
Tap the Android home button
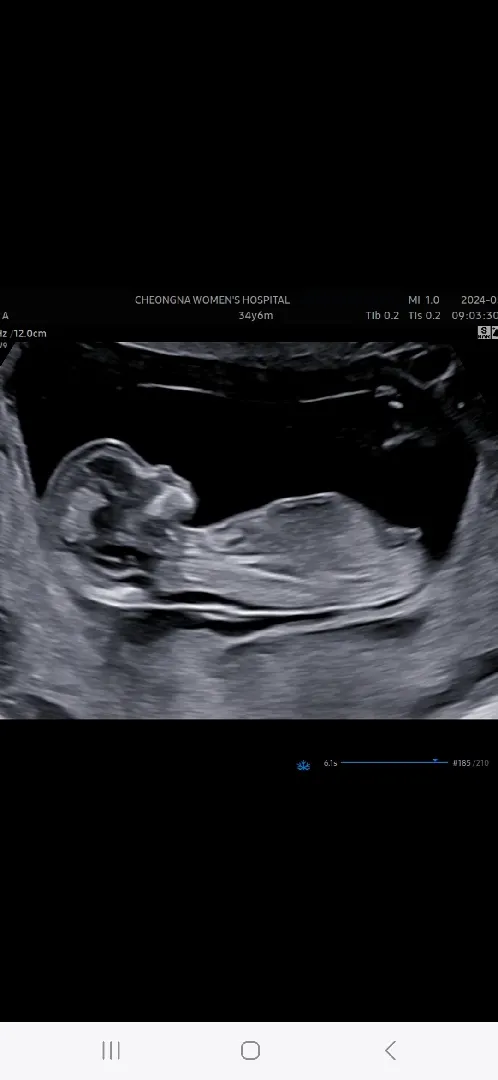(x=250, y=1050)
